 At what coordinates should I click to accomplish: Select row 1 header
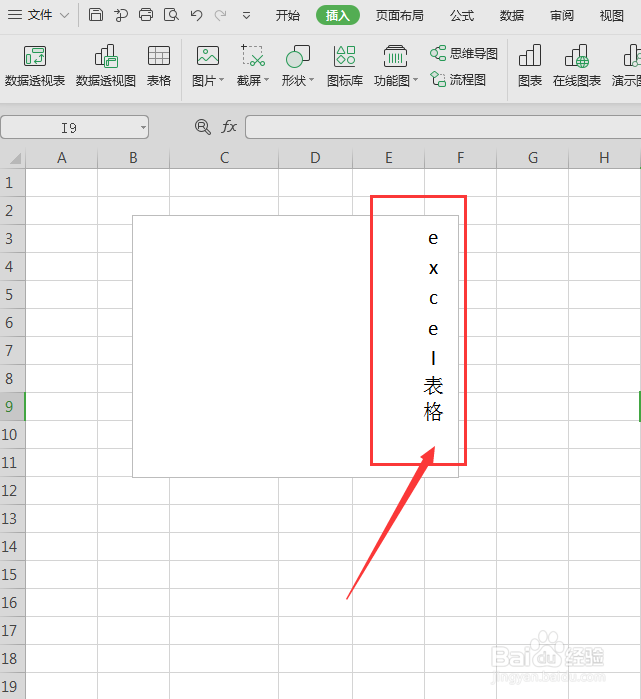click(x=12, y=182)
